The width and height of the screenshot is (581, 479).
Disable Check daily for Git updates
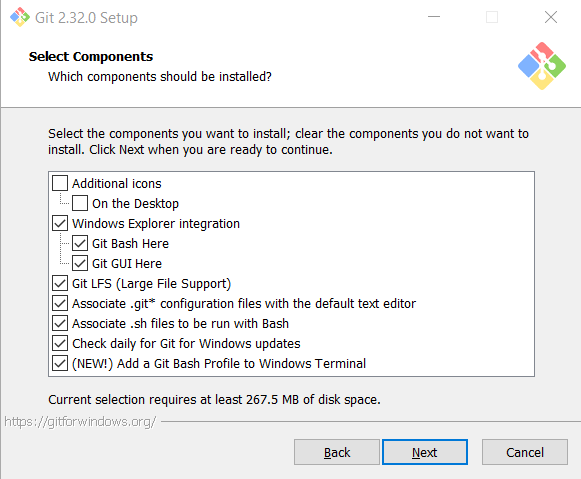point(60,343)
